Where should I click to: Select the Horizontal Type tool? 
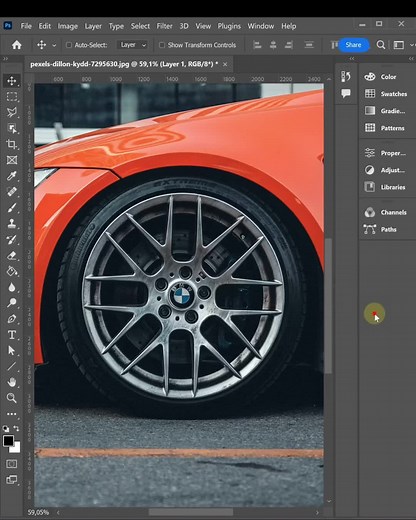coord(12,335)
